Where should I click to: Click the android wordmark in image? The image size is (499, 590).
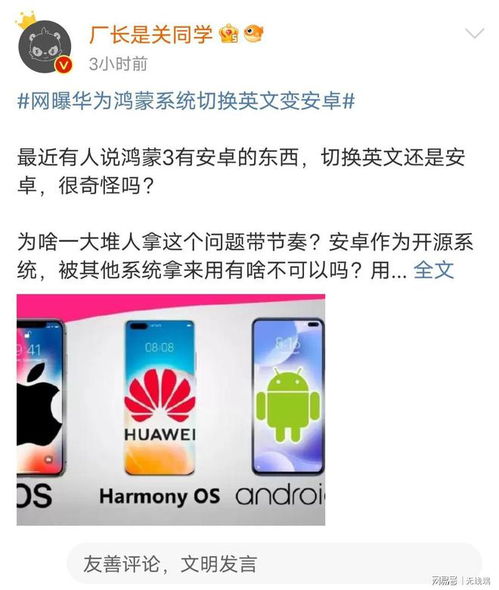280,494
